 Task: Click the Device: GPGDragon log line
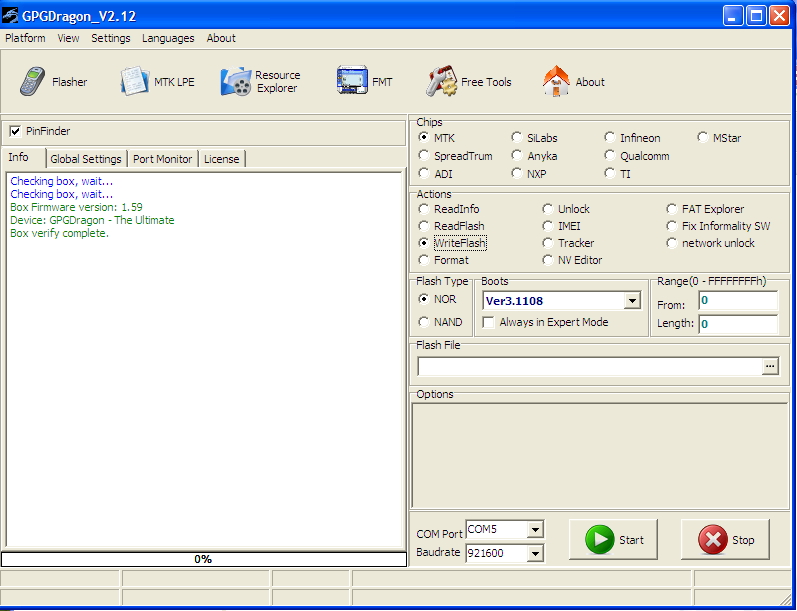pyautogui.click(x=92, y=220)
